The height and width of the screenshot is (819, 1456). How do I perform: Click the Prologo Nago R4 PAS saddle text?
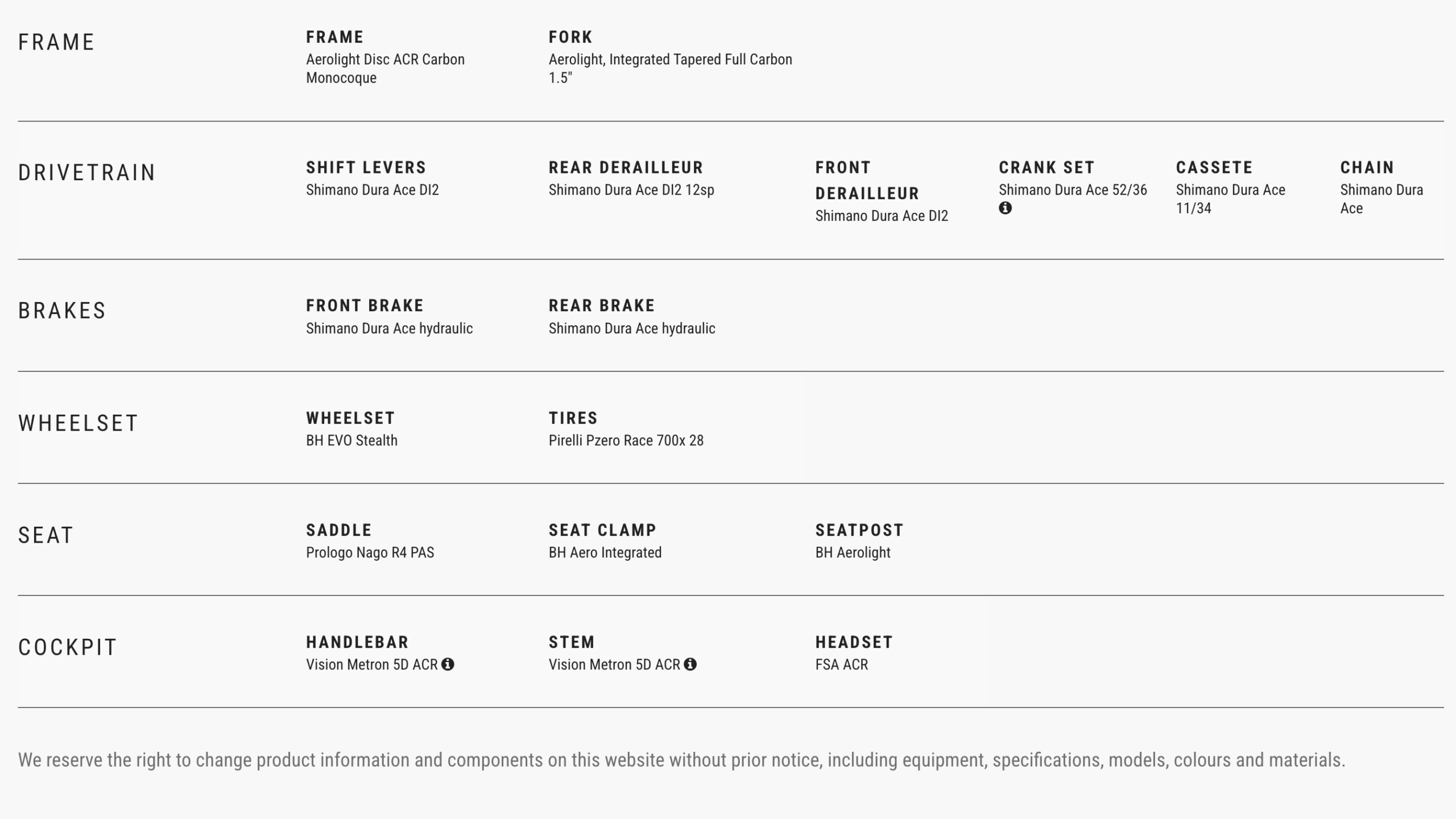[370, 553]
